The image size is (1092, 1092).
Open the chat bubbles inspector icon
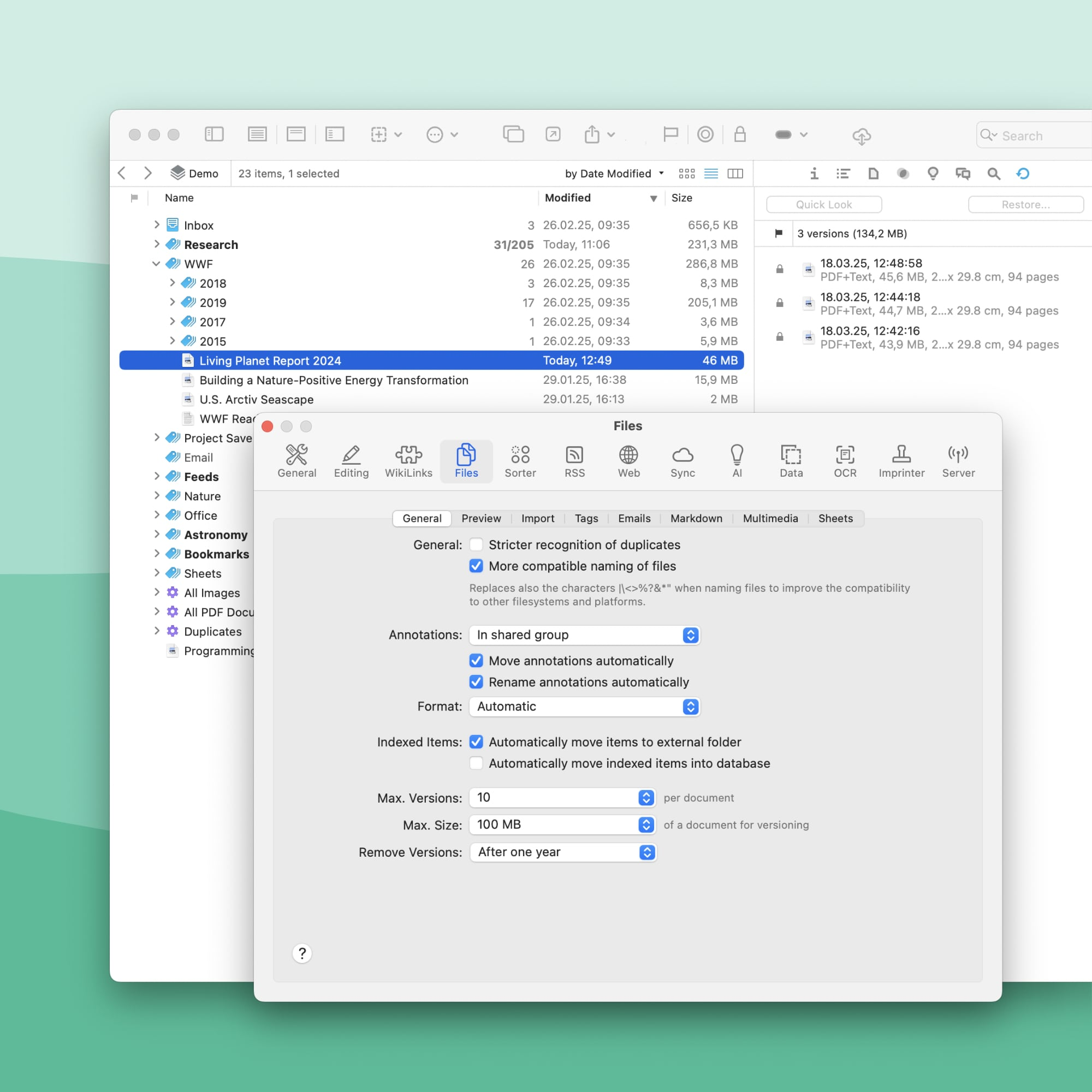963,174
